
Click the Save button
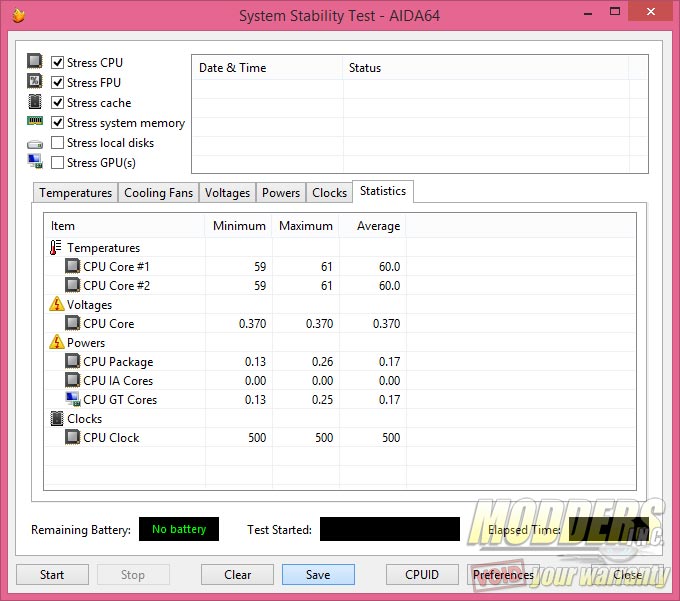[x=318, y=575]
